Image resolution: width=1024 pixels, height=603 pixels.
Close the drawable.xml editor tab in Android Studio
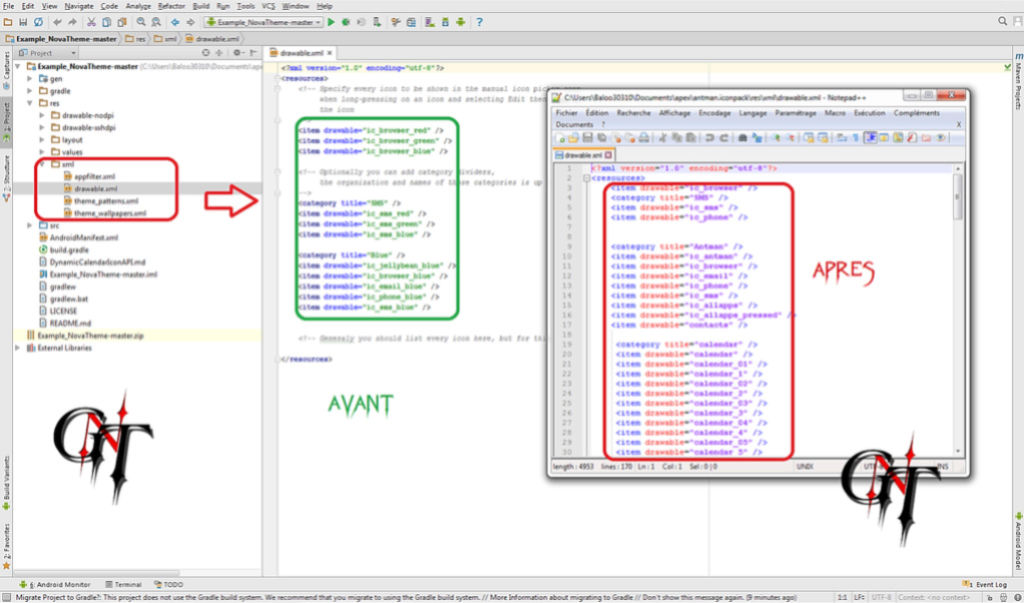pos(330,53)
